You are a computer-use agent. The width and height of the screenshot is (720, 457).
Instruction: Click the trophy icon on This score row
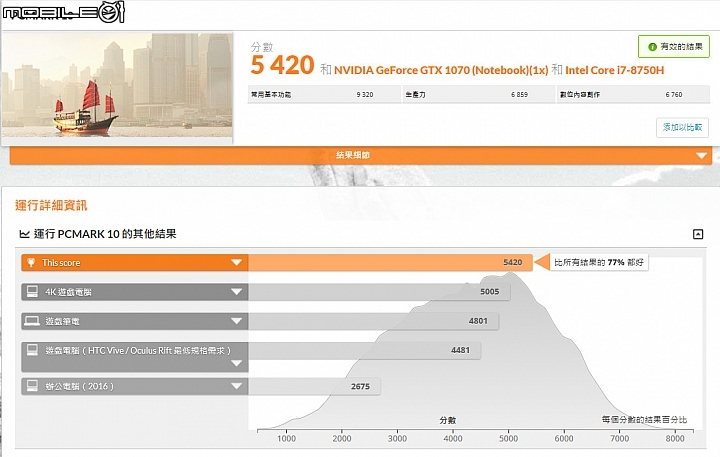31,263
